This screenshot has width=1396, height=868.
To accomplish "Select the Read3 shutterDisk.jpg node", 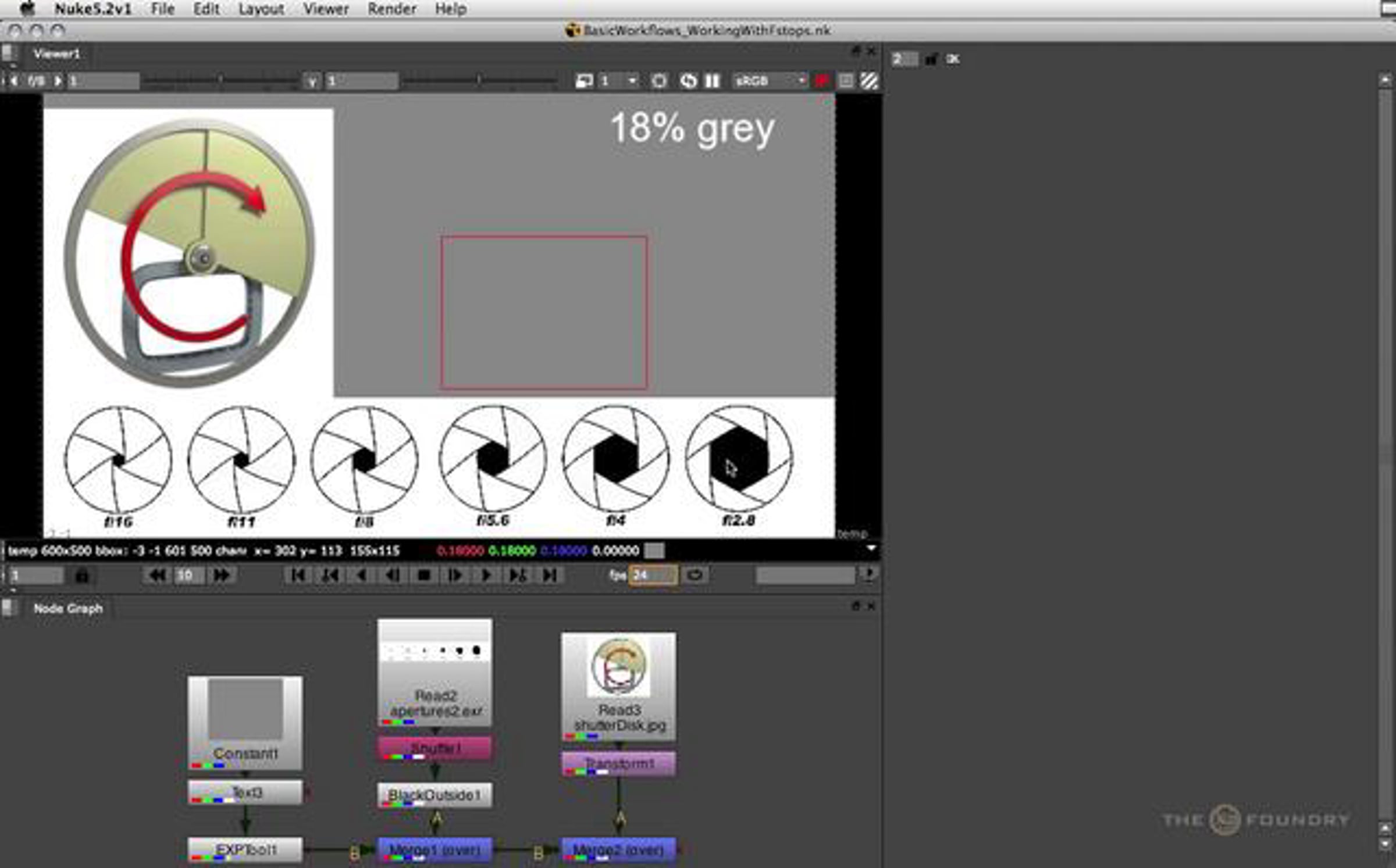I will pos(619,687).
